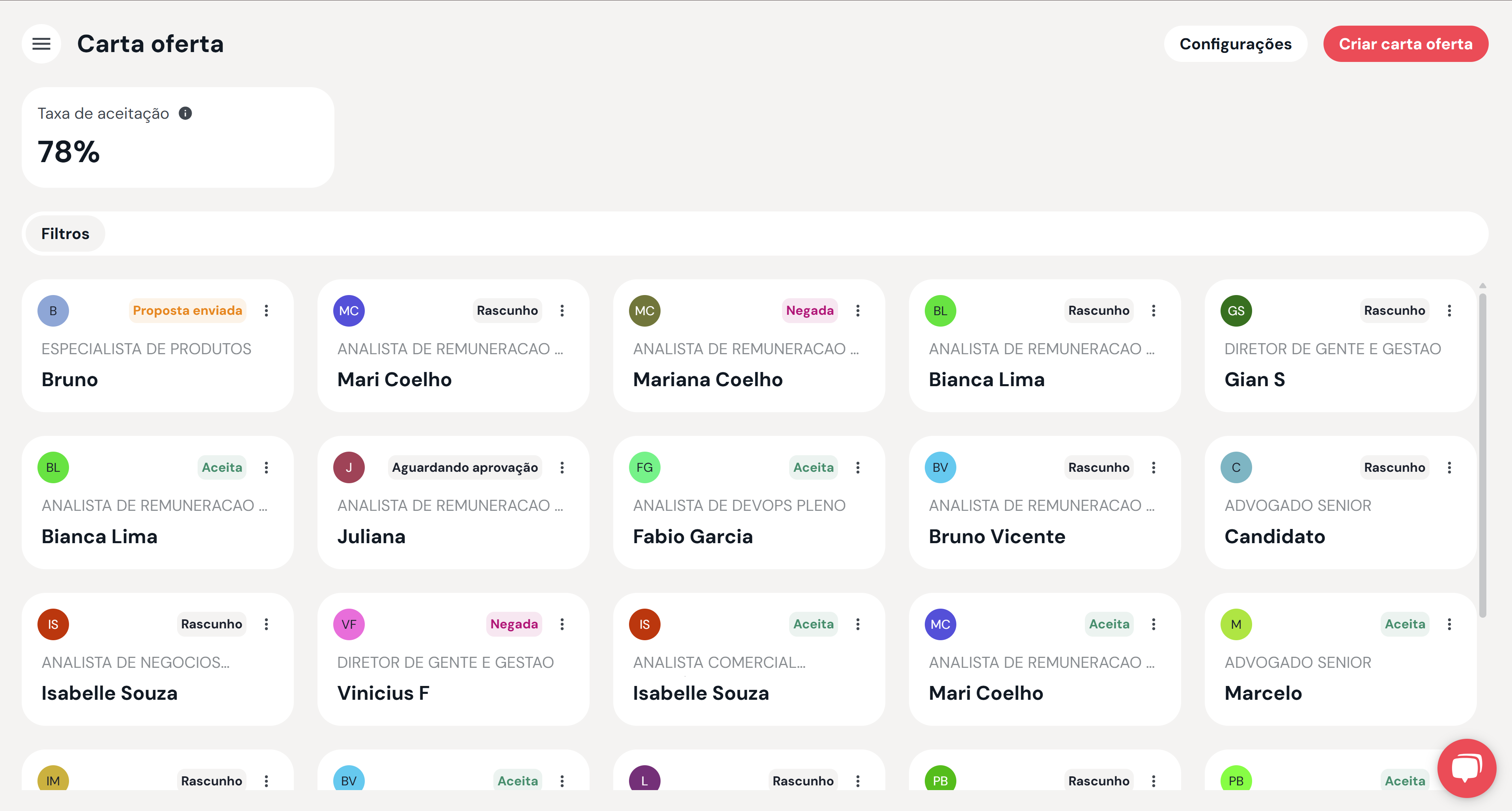Click the Carta oferta page title
The image size is (1512, 811).
click(150, 44)
